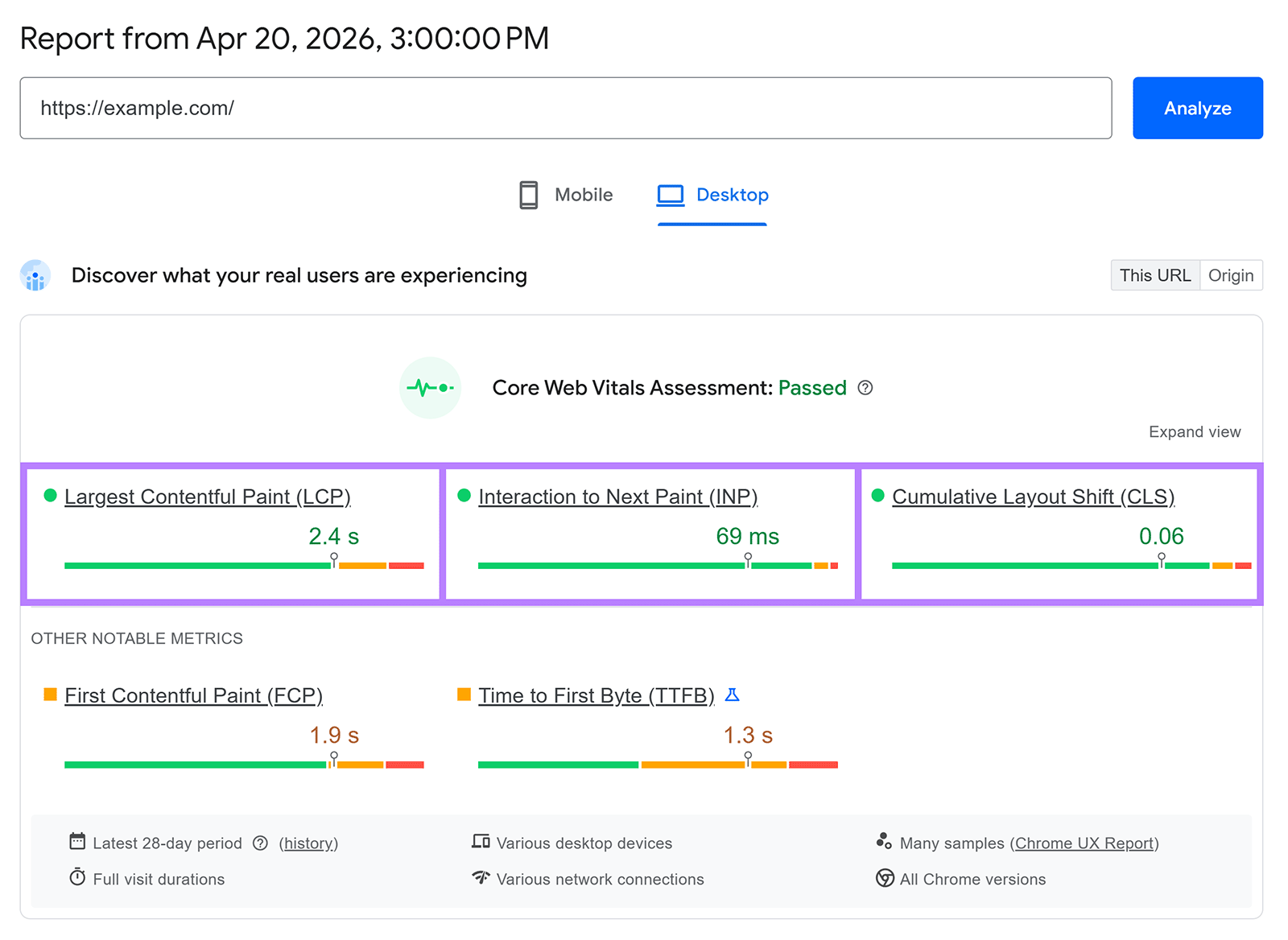Click the samples icon before Many samples
This screenshot has height=940, width=1288.
click(x=885, y=842)
